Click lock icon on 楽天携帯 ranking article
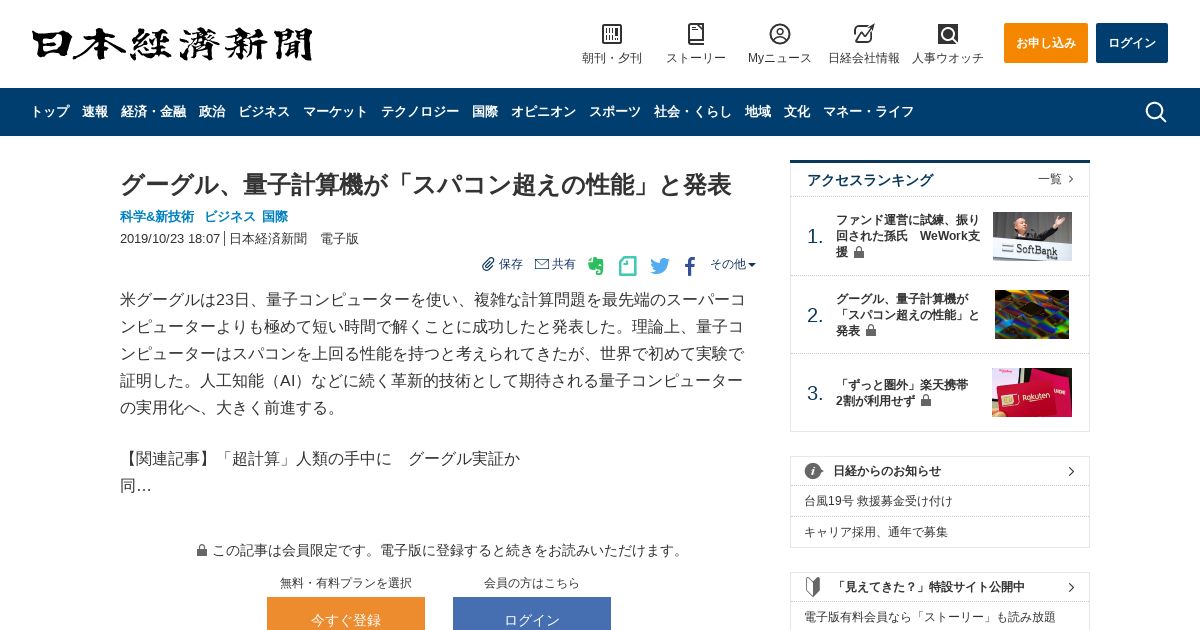 [926, 400]
